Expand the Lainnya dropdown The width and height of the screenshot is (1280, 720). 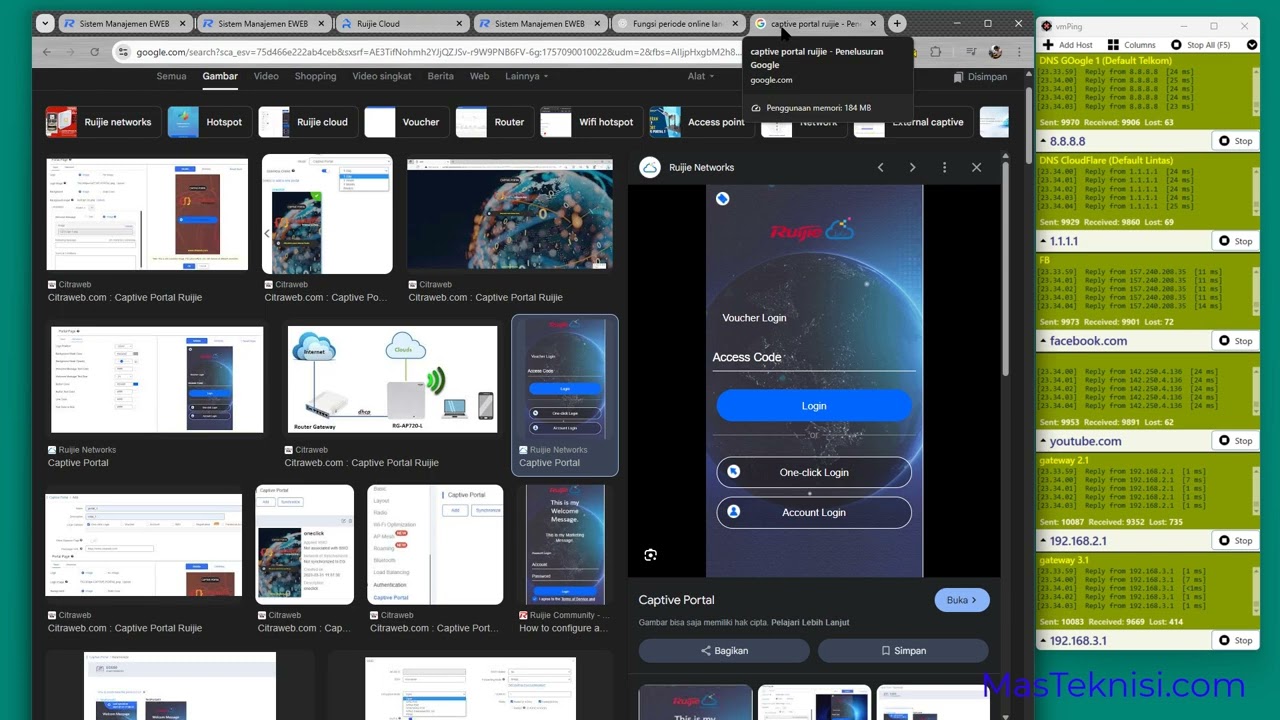tap(527, 76)
